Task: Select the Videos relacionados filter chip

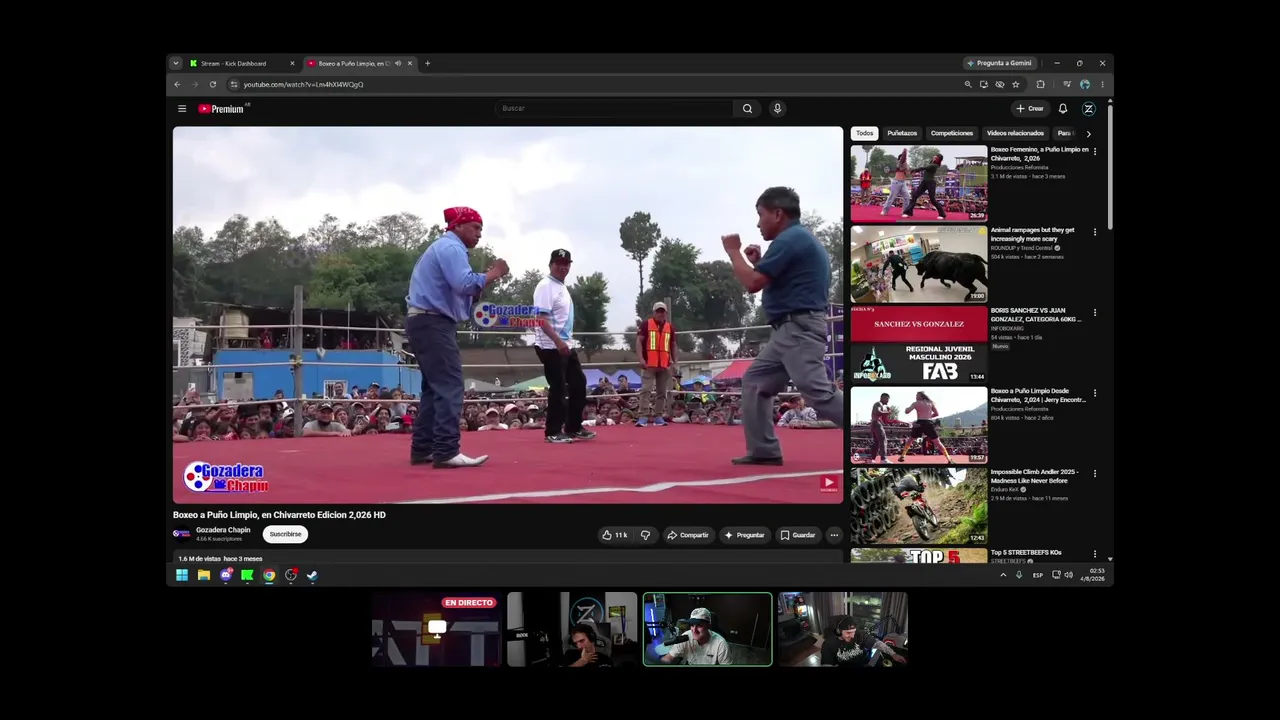Action: click(1015, 133)
